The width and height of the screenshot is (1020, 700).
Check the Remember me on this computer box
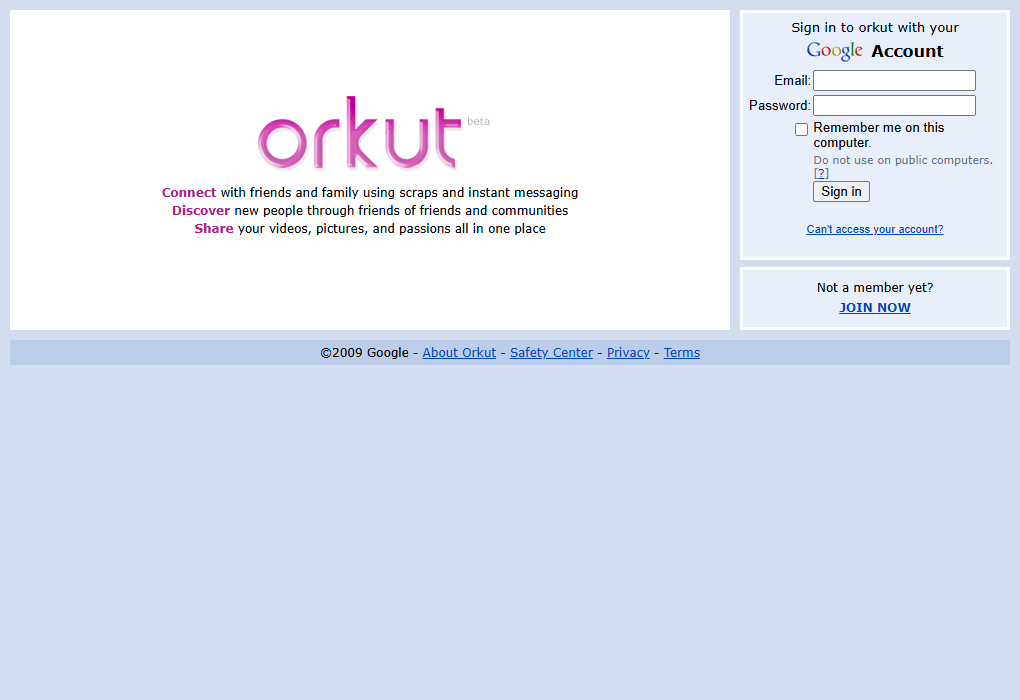click(x=801, y=129)
